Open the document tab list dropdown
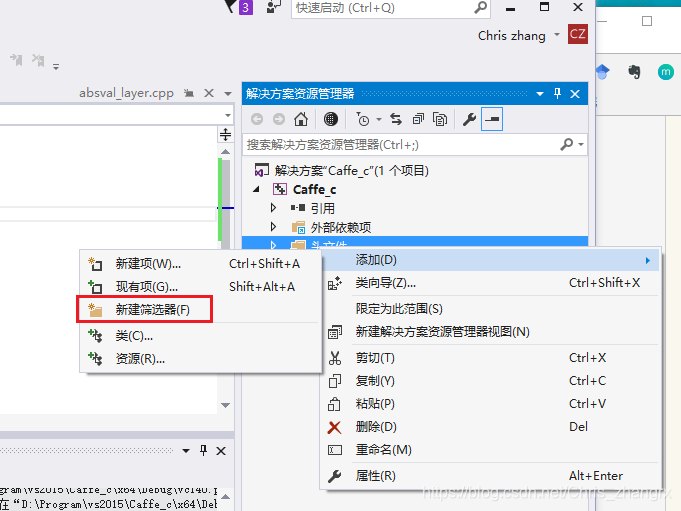The width and height of the screenshot is (681, 511). 228,93
